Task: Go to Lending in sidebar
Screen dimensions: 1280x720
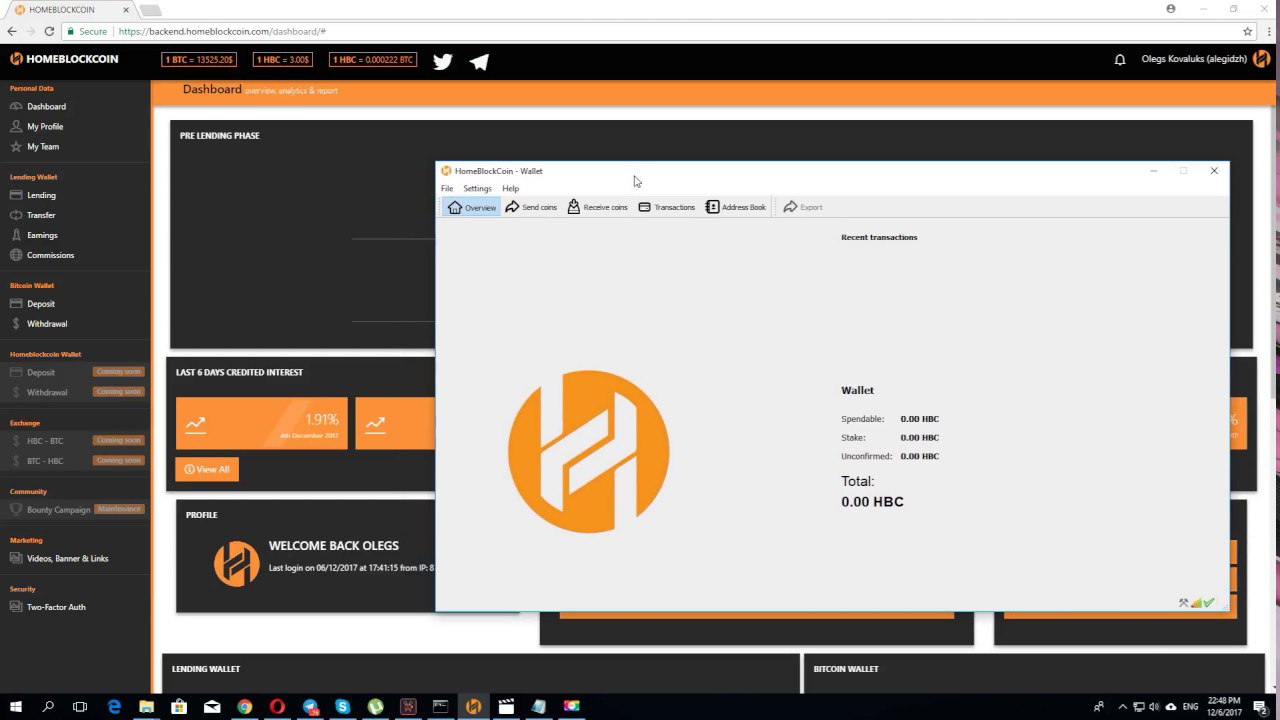Action: coord(41,195)
